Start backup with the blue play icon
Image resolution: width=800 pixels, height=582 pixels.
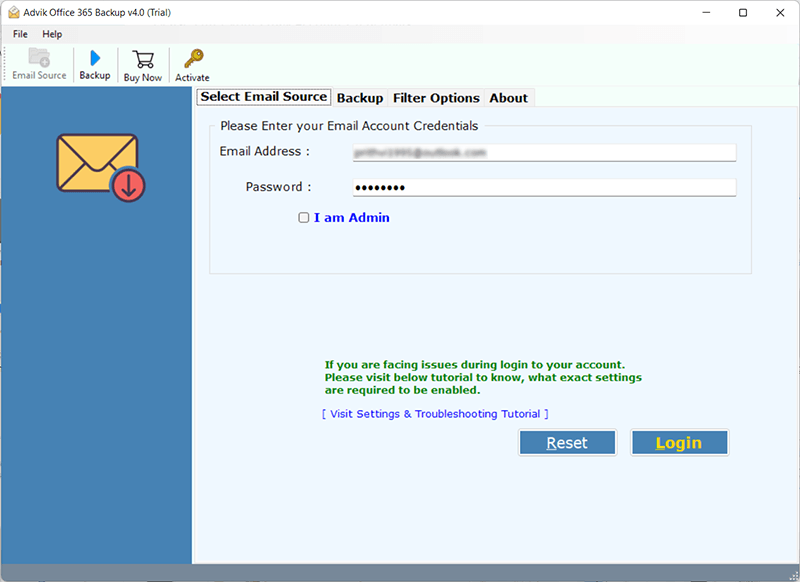(95, 58)
